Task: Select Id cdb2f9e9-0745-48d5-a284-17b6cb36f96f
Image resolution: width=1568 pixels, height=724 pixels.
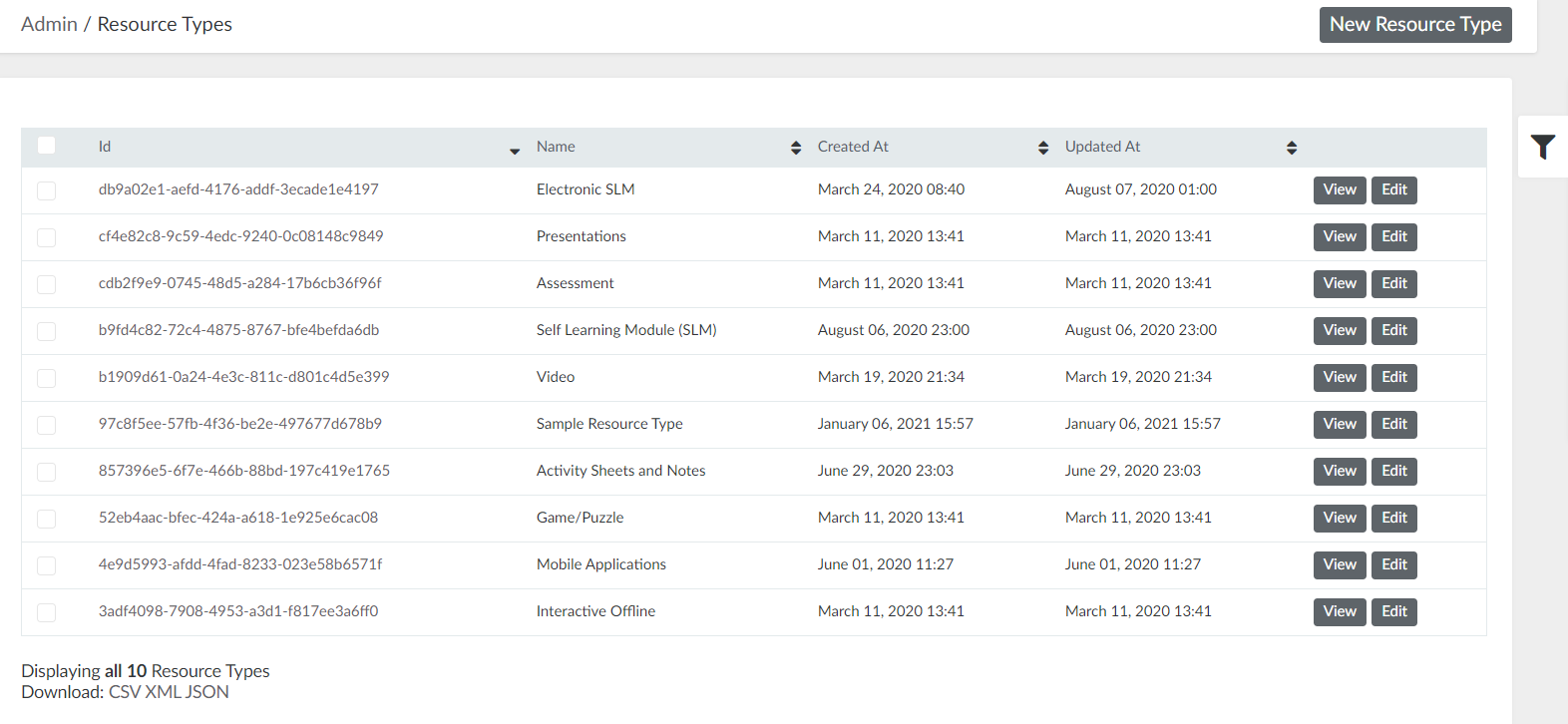Action: [x=239, y=283]
